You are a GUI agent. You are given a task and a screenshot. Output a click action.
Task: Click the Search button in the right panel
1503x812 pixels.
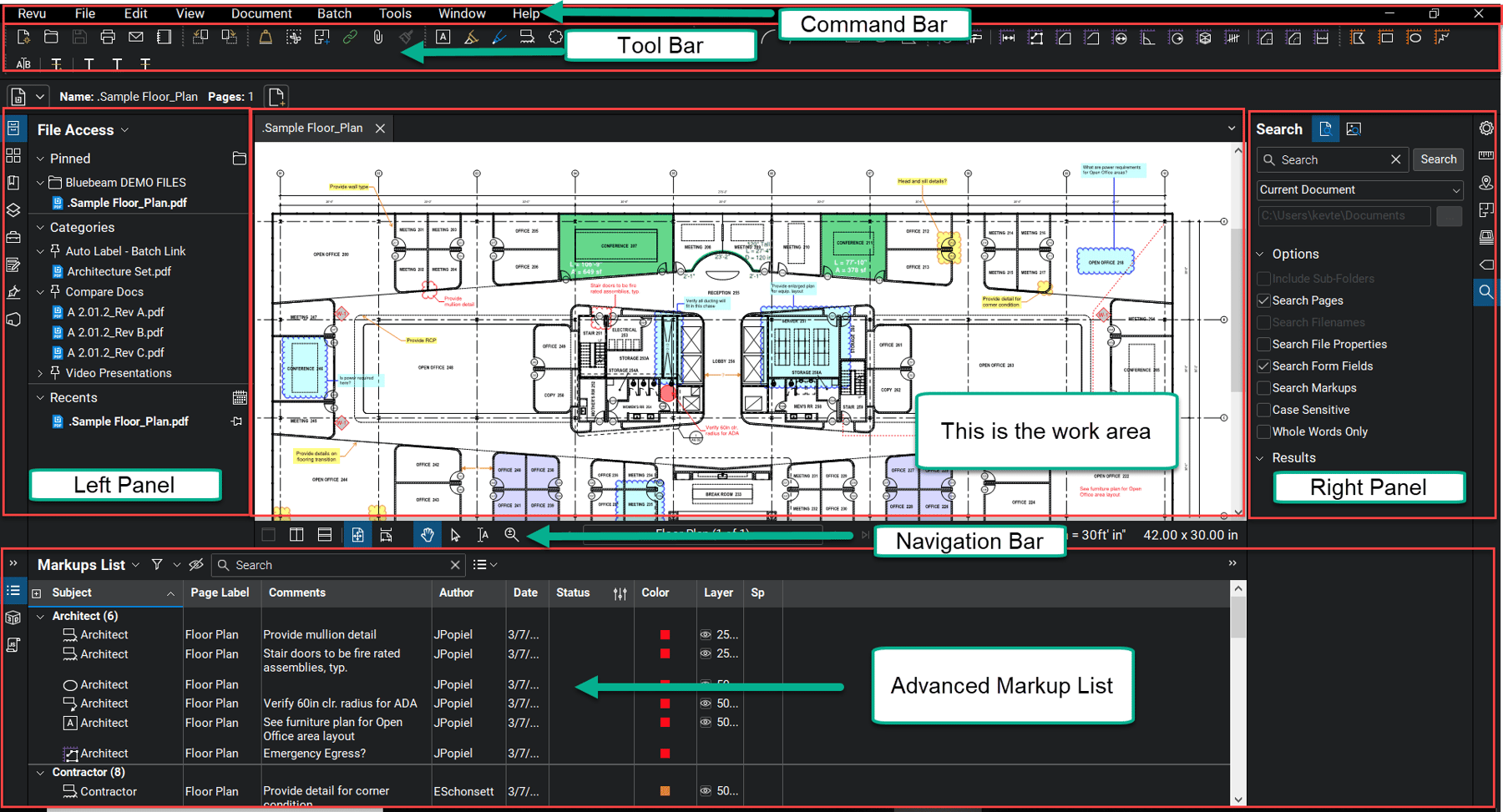pos(1438,159)
